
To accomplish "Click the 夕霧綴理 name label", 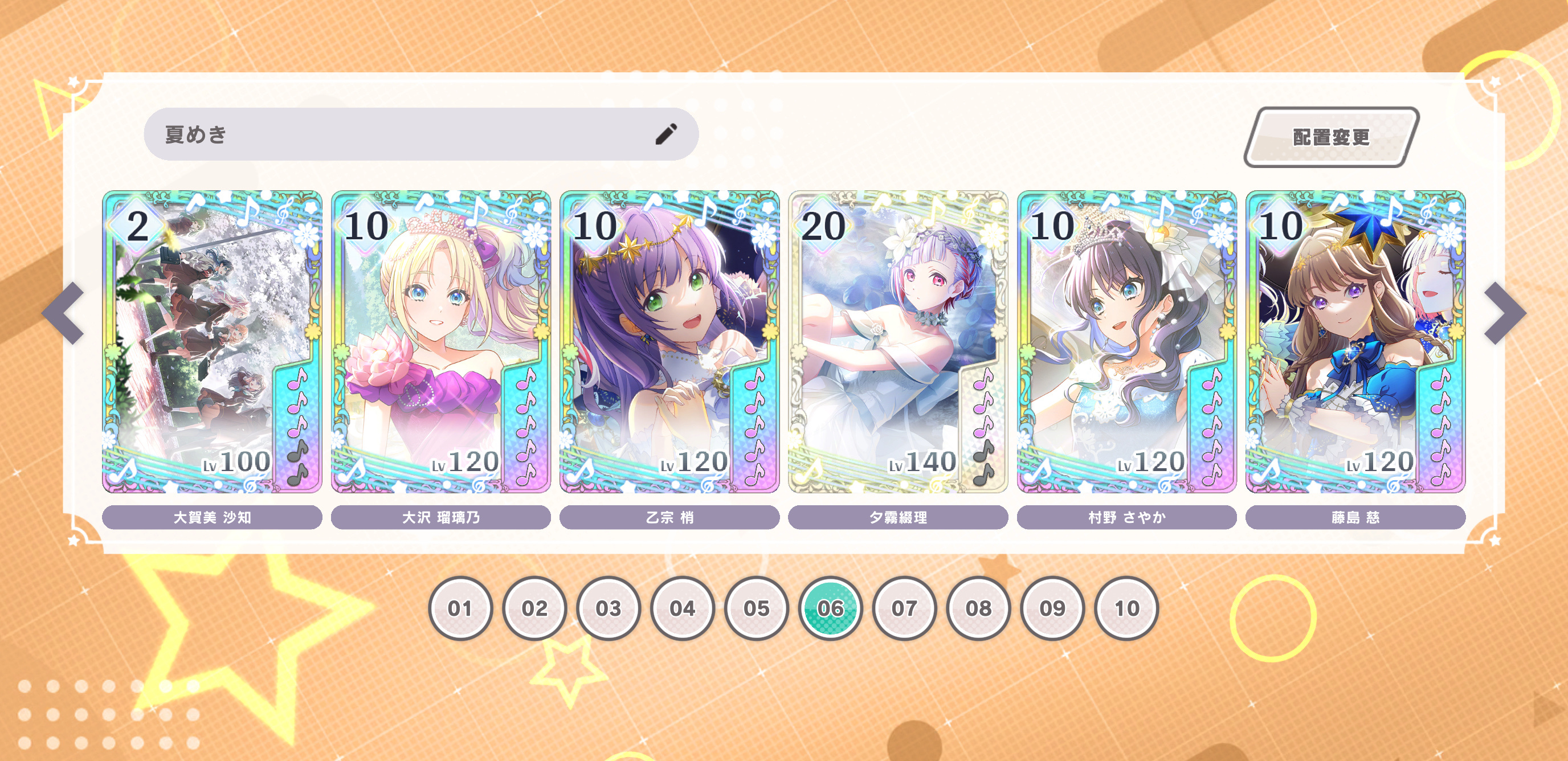I will 898,518.
